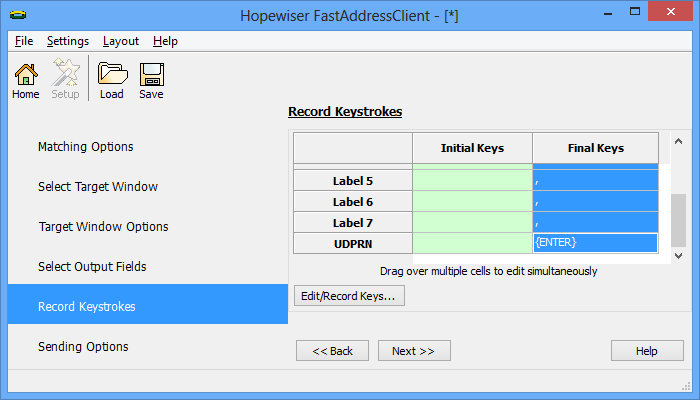This screenshot has height=400, width=700.
Task: Select the Initial Keys column header
Action: click(472, 148)
